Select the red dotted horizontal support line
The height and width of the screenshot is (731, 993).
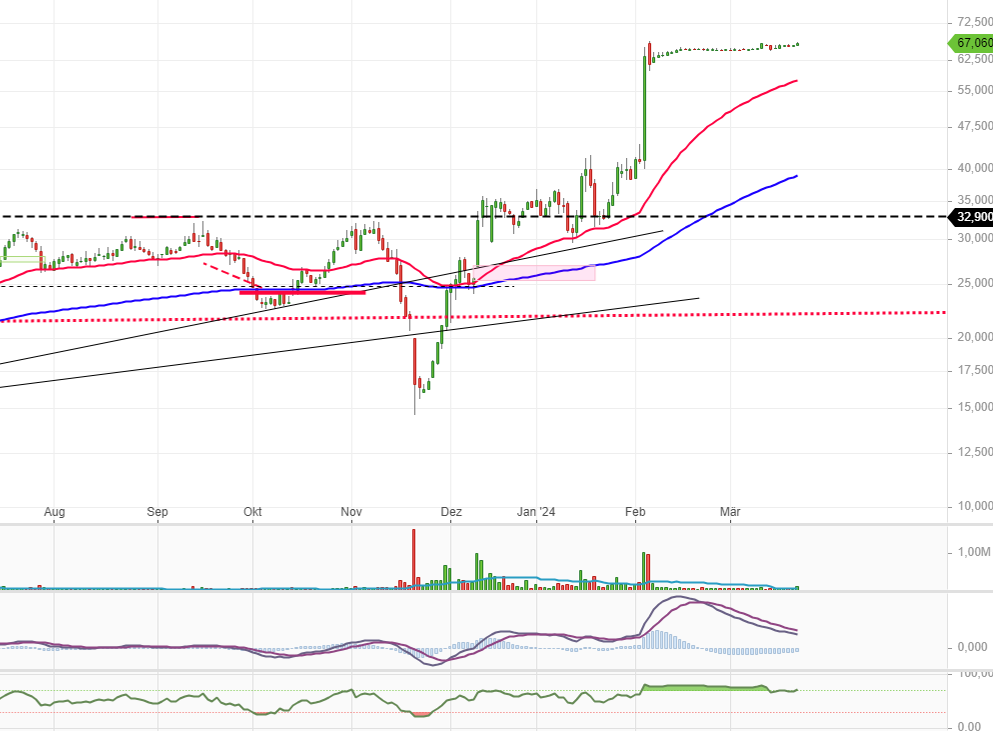point(800,314)
